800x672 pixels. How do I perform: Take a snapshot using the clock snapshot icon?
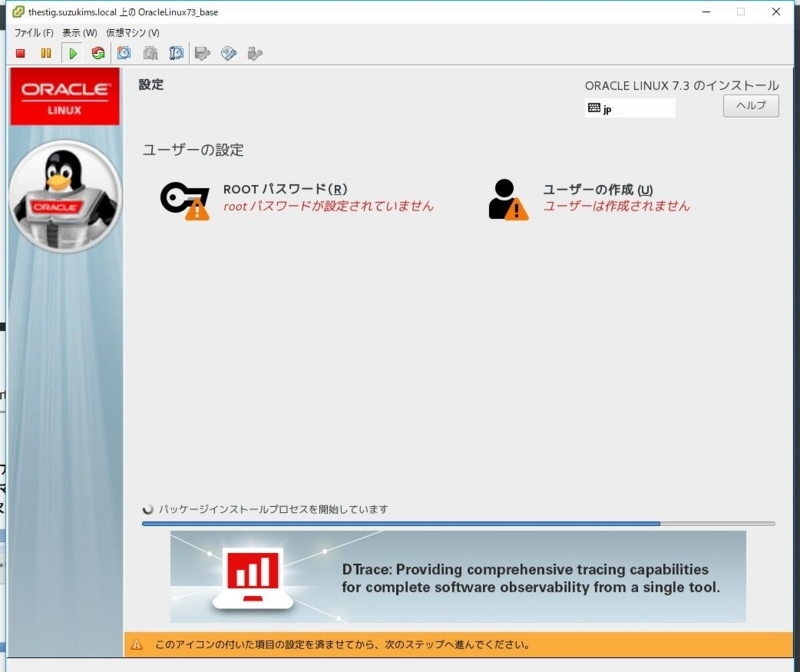(x=124, y=53)
